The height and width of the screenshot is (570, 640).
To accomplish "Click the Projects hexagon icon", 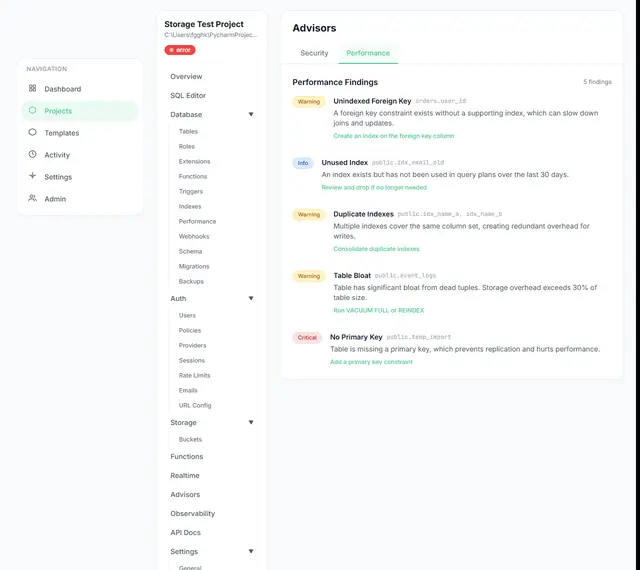I will click(x=33, y=110).
